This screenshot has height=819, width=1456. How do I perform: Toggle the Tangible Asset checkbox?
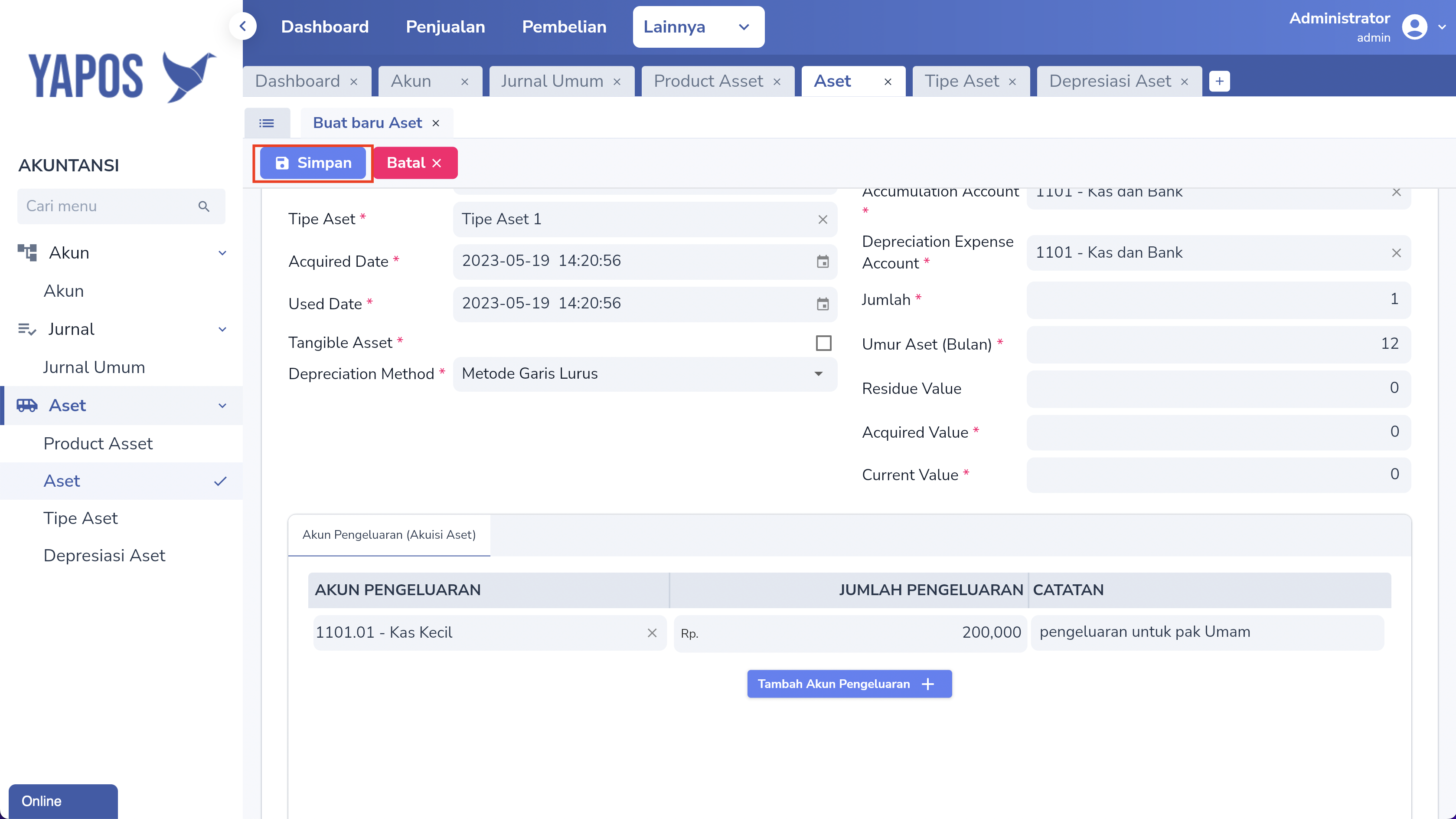823,343
